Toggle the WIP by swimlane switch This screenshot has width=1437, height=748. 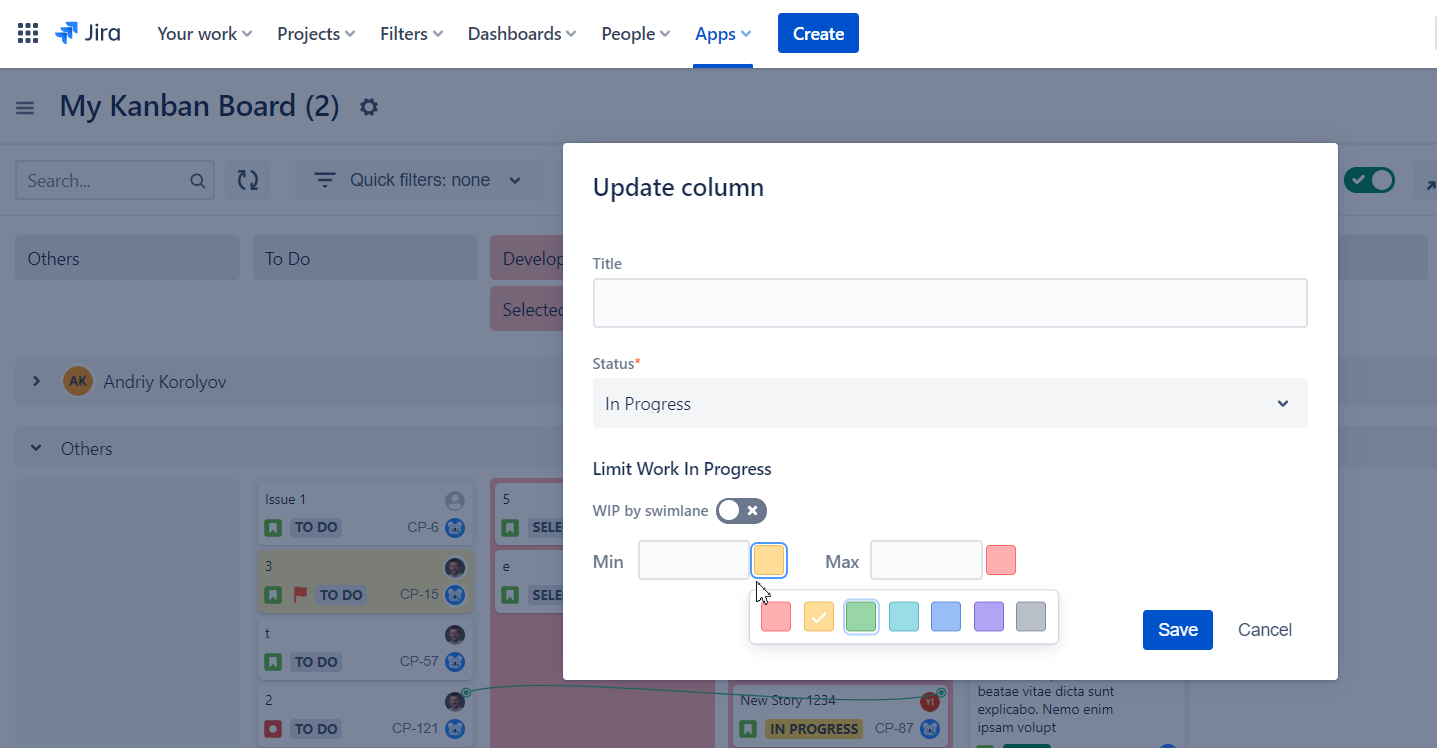pos(741,511)
